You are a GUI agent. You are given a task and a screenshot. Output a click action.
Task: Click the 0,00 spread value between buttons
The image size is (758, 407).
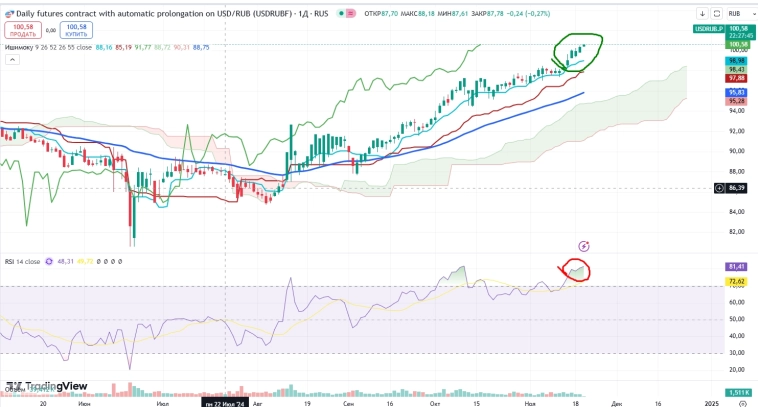(x=51, y=31)
